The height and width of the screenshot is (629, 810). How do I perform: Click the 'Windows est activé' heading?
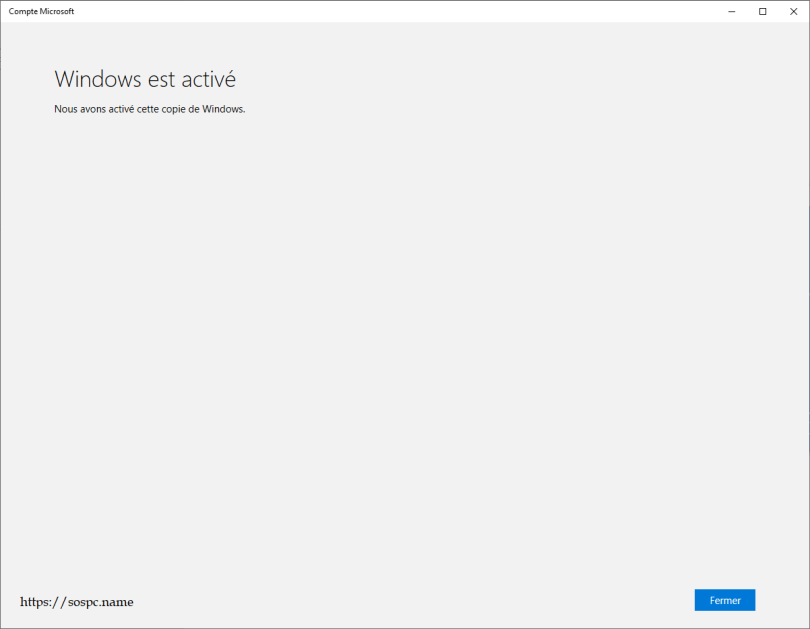(x=145, y=79)
